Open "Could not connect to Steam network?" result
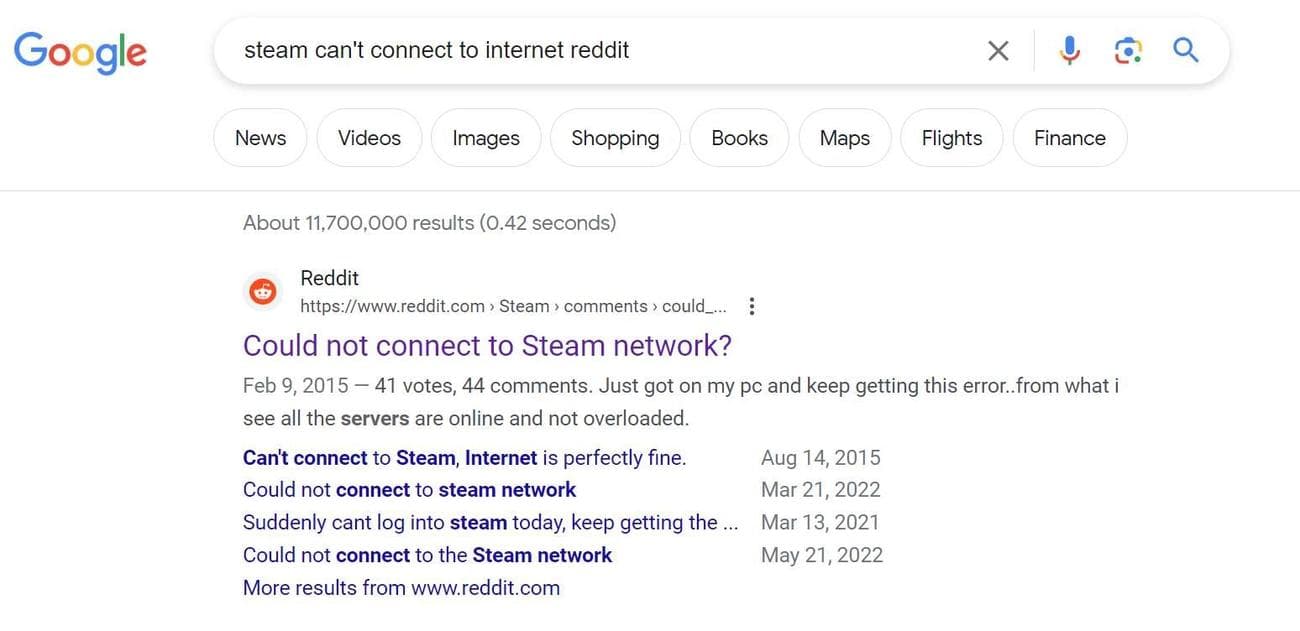Viewport: 1300px width, 631px height. point(487,346)
